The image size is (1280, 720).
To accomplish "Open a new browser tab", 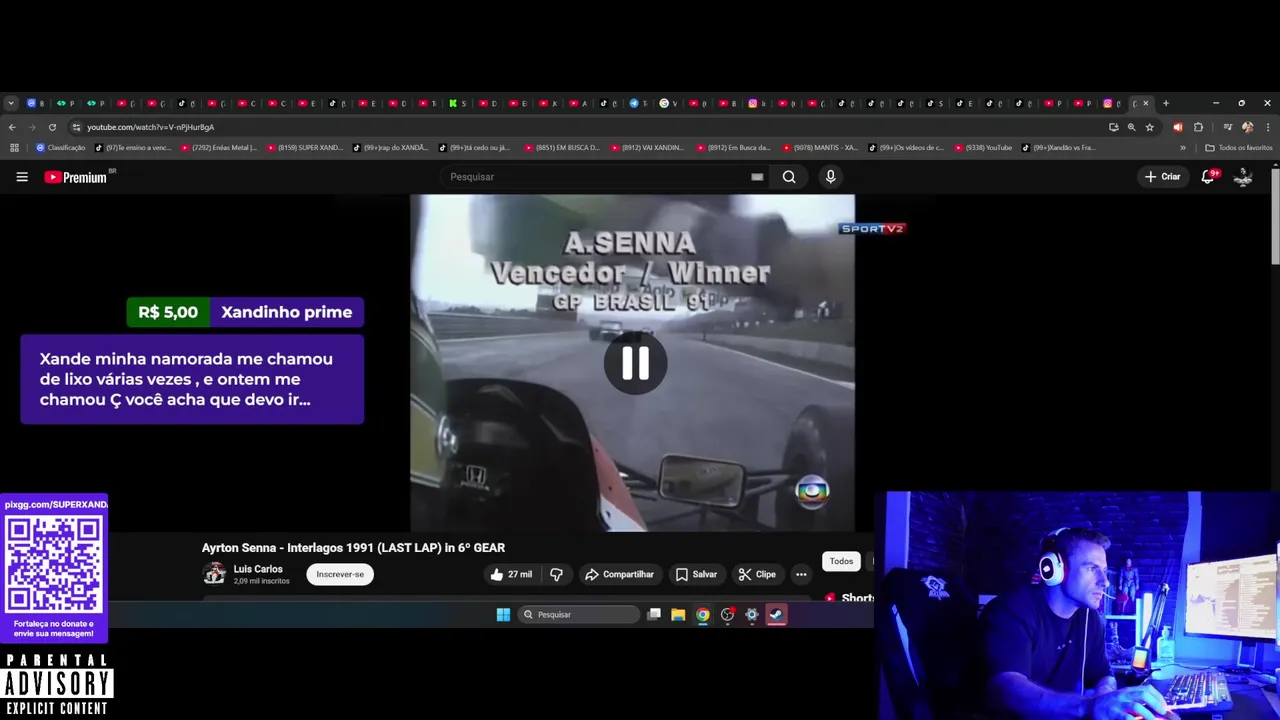I will (x=1165, y=103).
